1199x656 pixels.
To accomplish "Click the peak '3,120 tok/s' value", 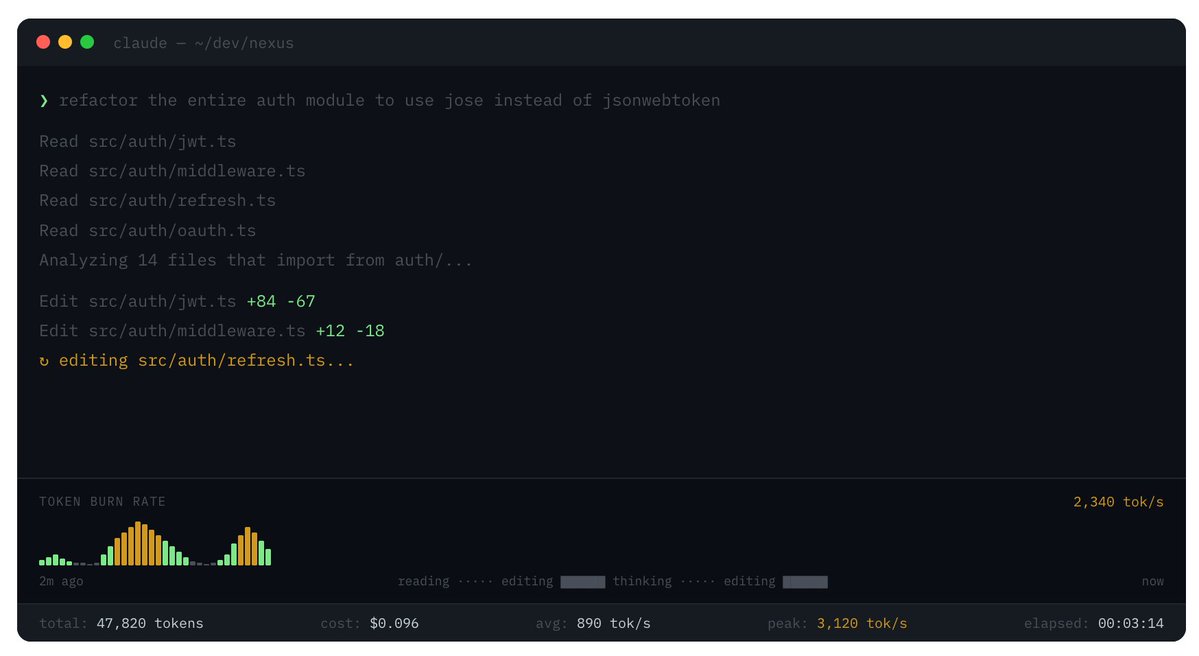I will (x=862, y=623).
